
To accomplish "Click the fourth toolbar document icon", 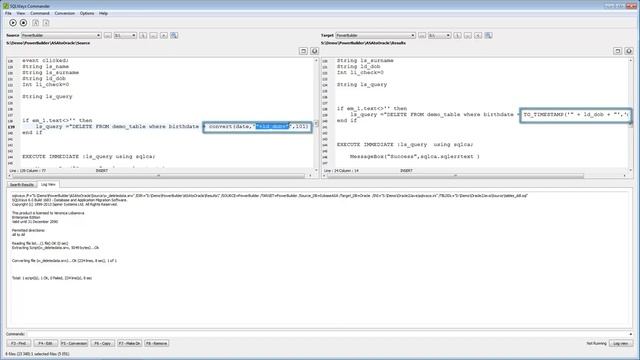I will click(46, 23).
